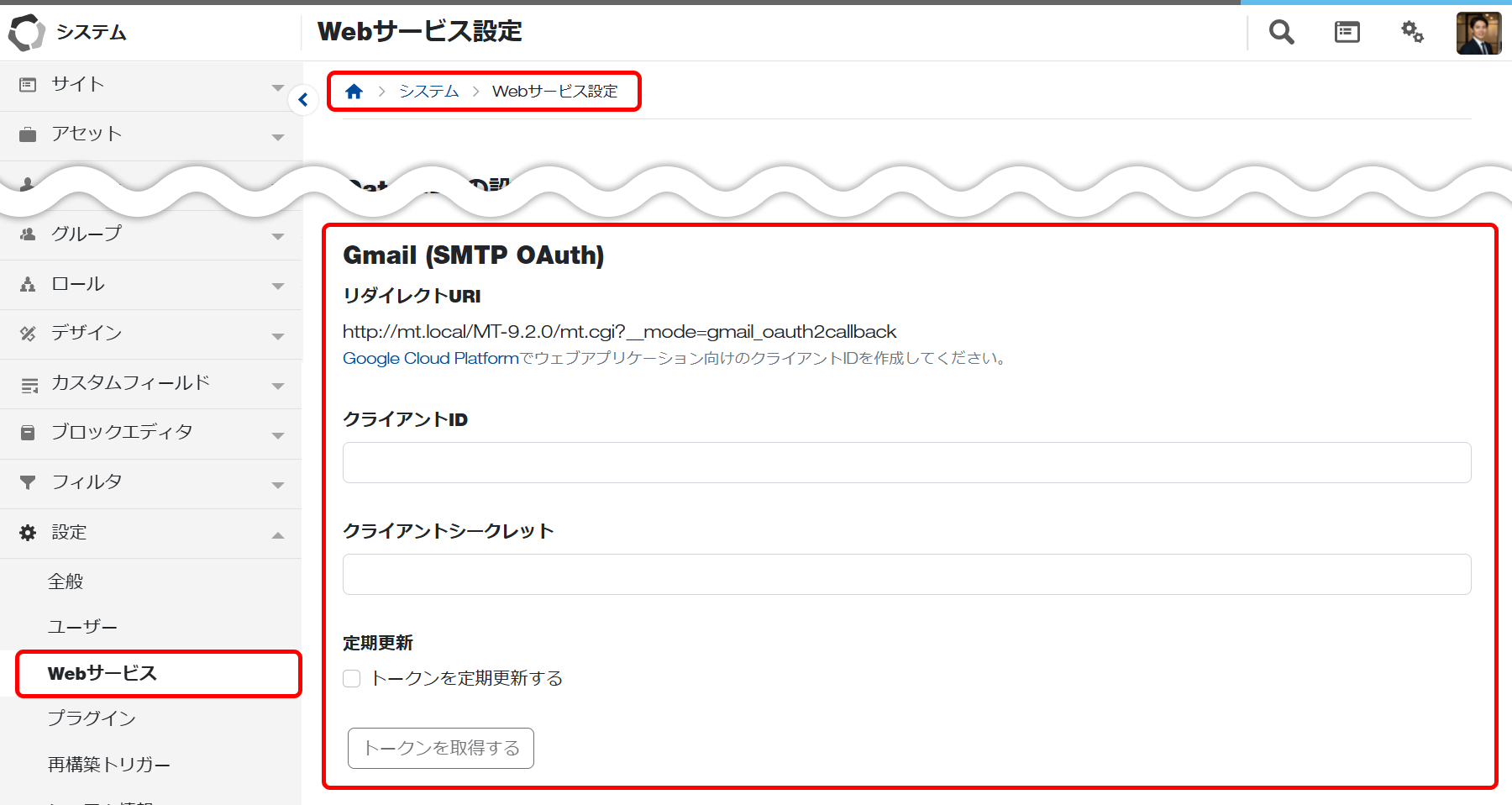Focus the クライアントID input field

(907, 462)
